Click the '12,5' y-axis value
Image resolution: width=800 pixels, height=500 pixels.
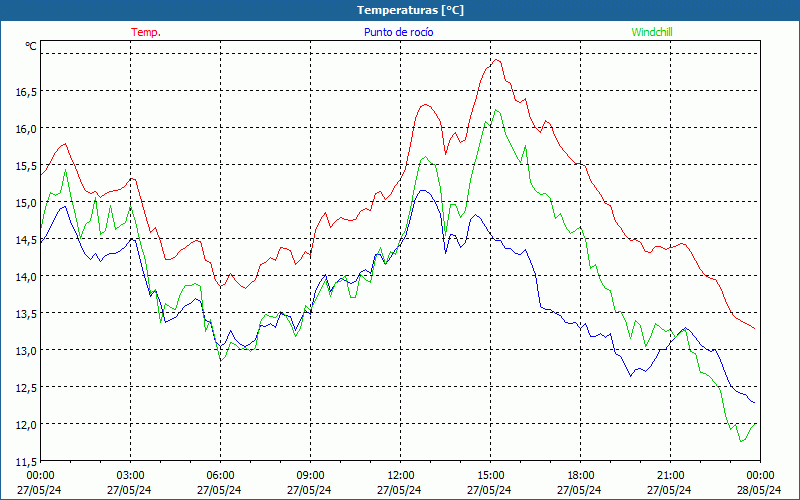26,388
